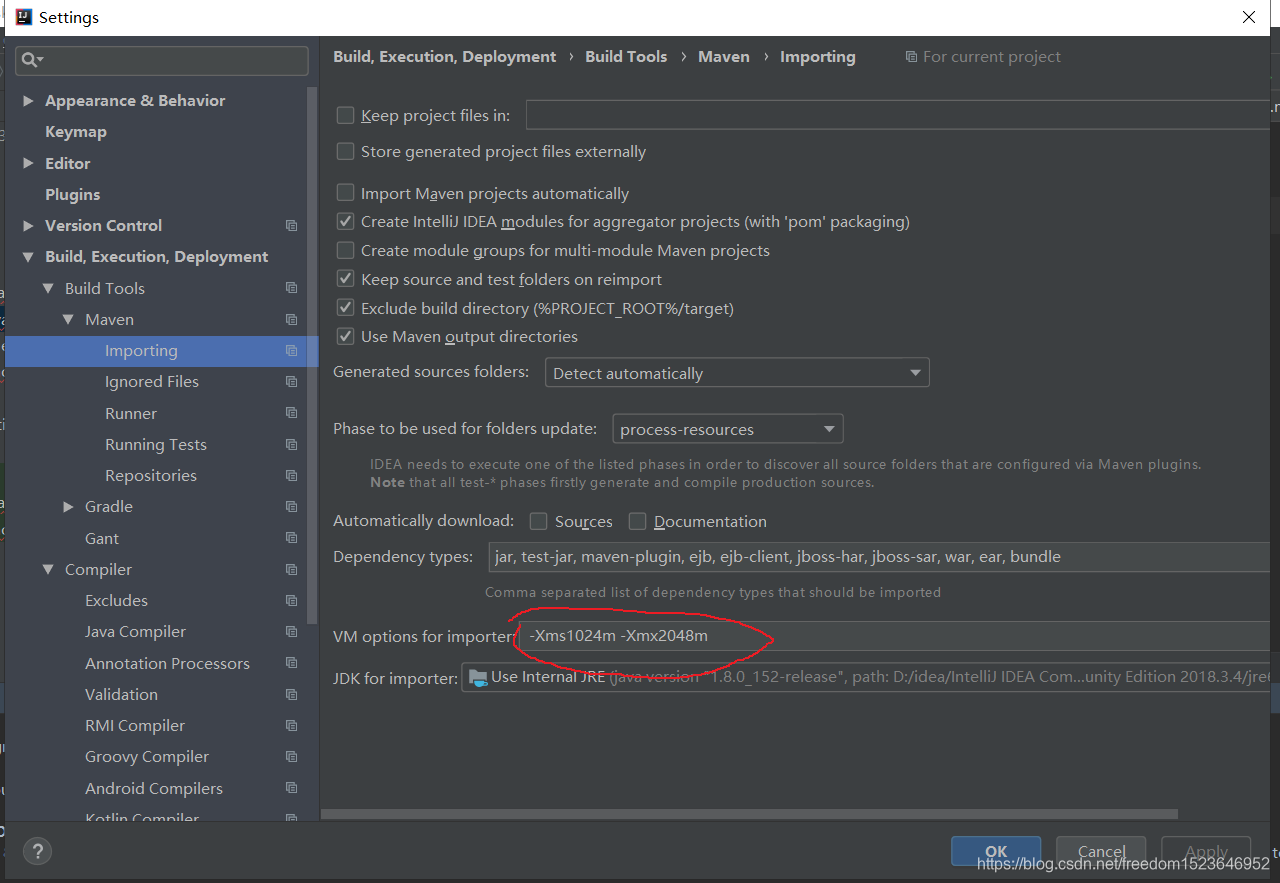Screen dimensions: 1280x883
Task: Click the project-level icon beside RMI Compiler
Action: [291, 726]
